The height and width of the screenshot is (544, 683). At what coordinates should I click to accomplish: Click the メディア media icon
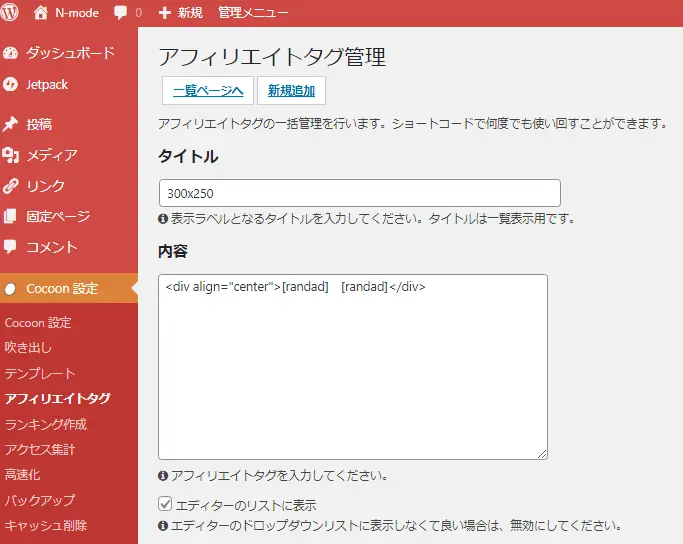click(11, 155)
